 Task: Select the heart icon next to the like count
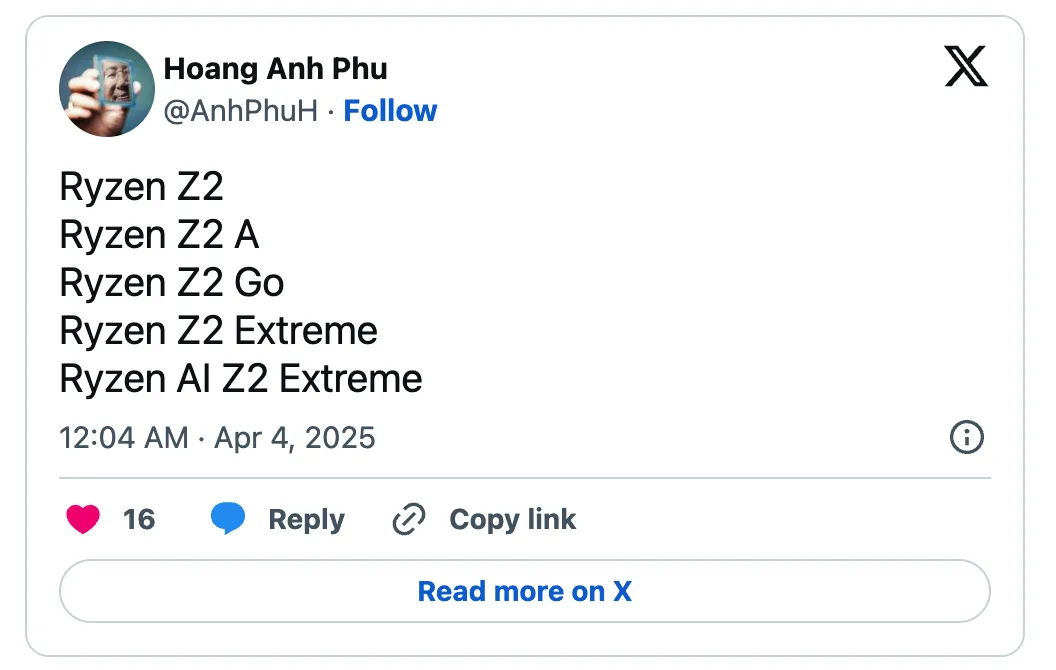point(82,520)
